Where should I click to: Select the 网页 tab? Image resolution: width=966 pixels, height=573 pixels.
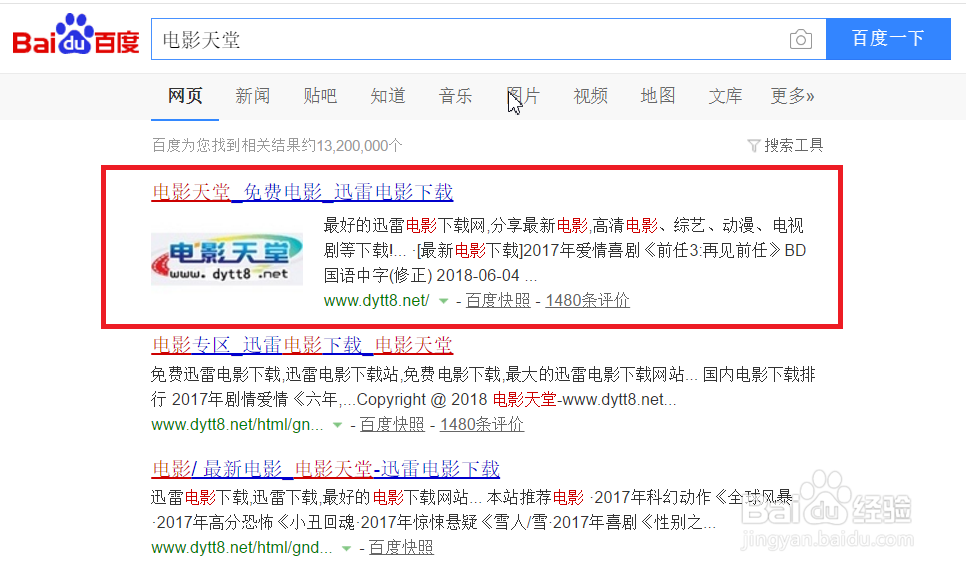coord(185,96)
